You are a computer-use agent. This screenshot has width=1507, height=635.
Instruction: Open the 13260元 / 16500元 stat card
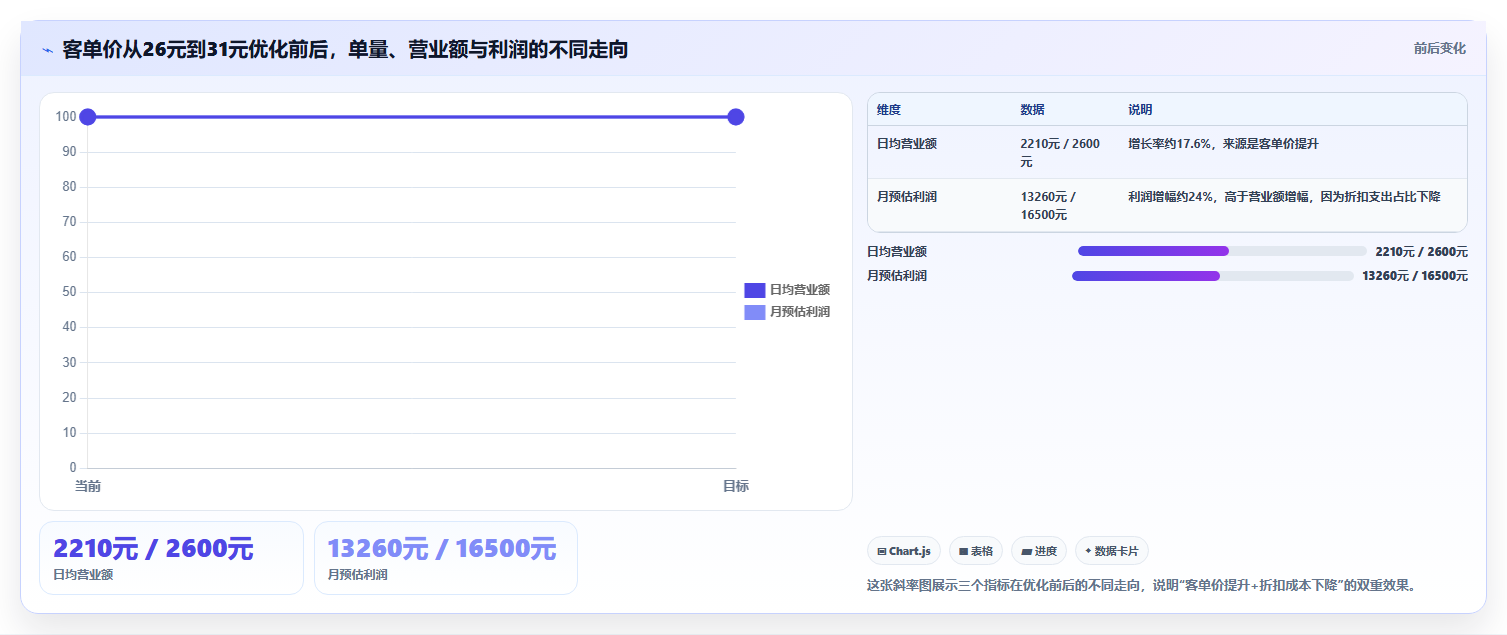point(446,558)
